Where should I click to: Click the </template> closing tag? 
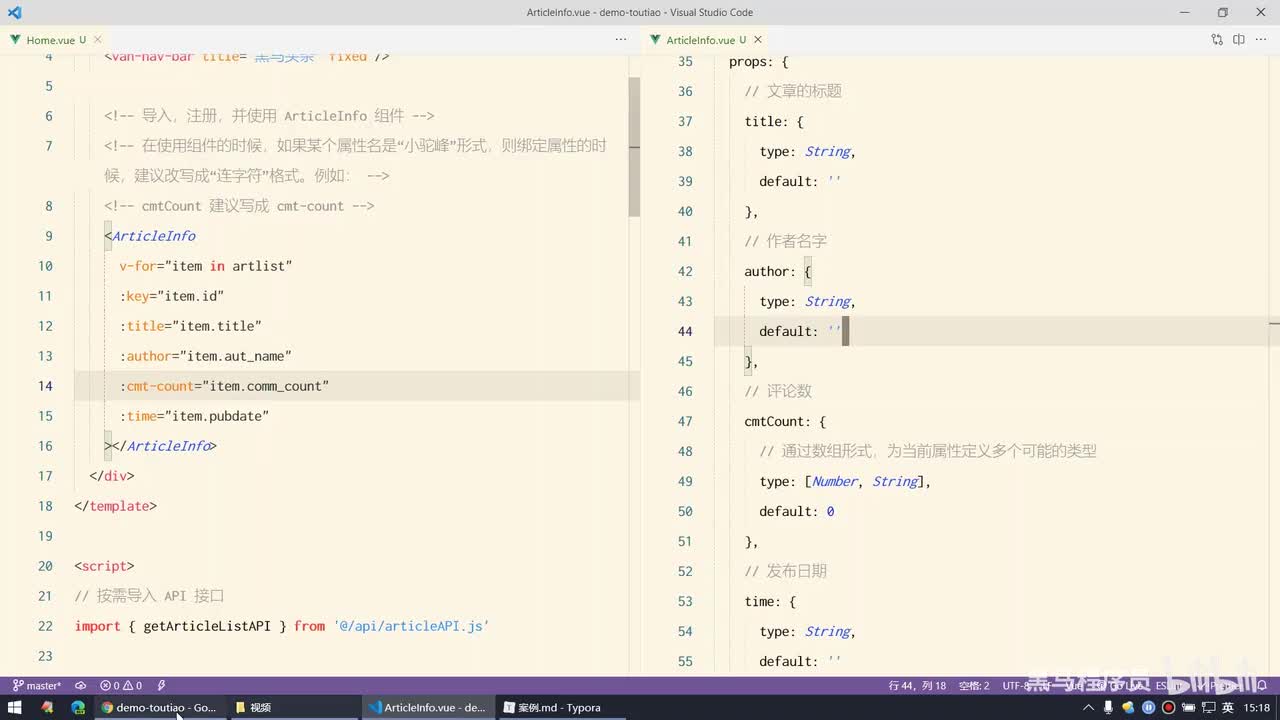pos(116,506)
